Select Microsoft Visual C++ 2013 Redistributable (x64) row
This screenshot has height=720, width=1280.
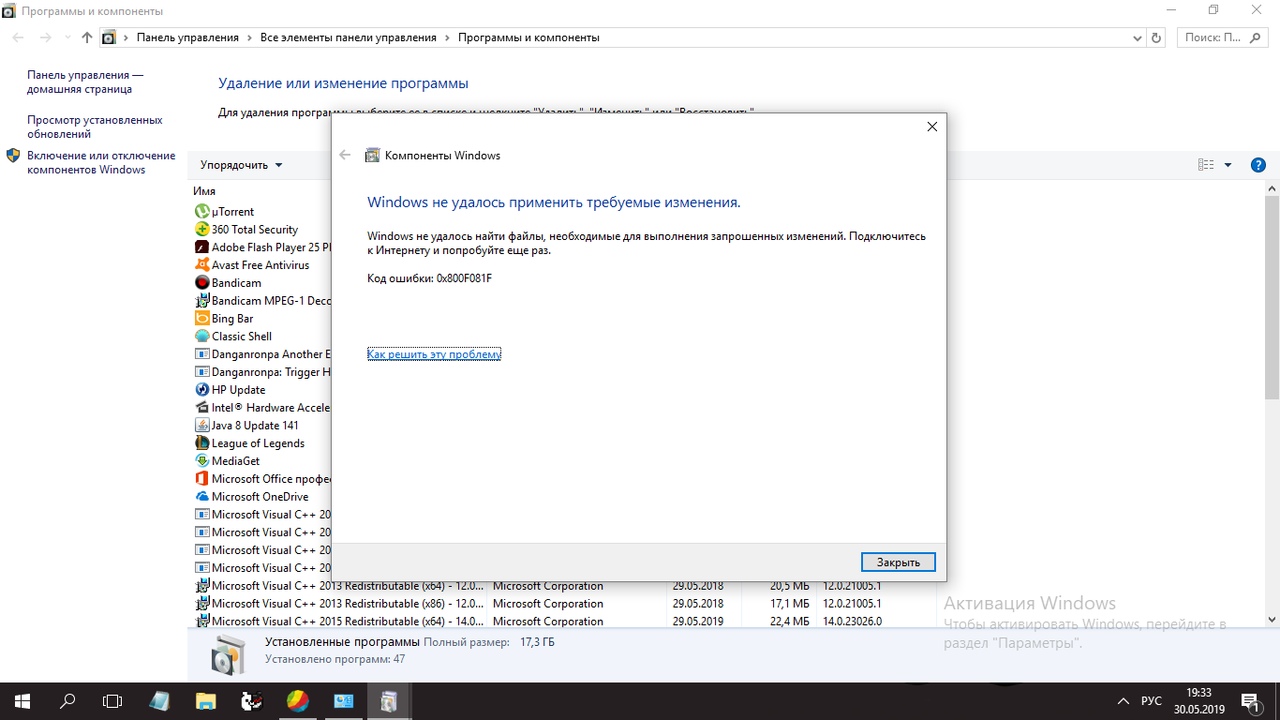[x=565, y=586]
